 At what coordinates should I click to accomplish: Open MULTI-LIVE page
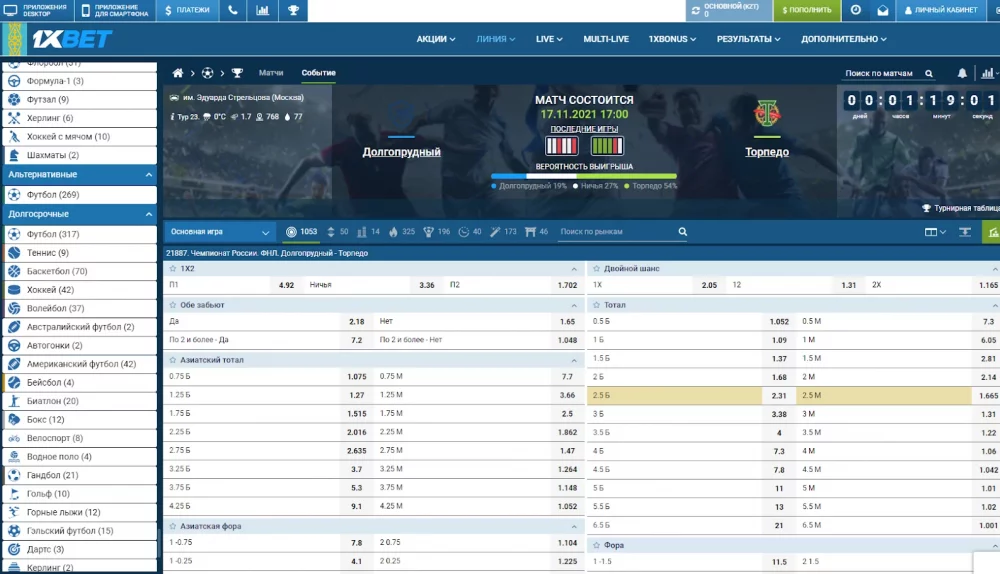(606, 39)
